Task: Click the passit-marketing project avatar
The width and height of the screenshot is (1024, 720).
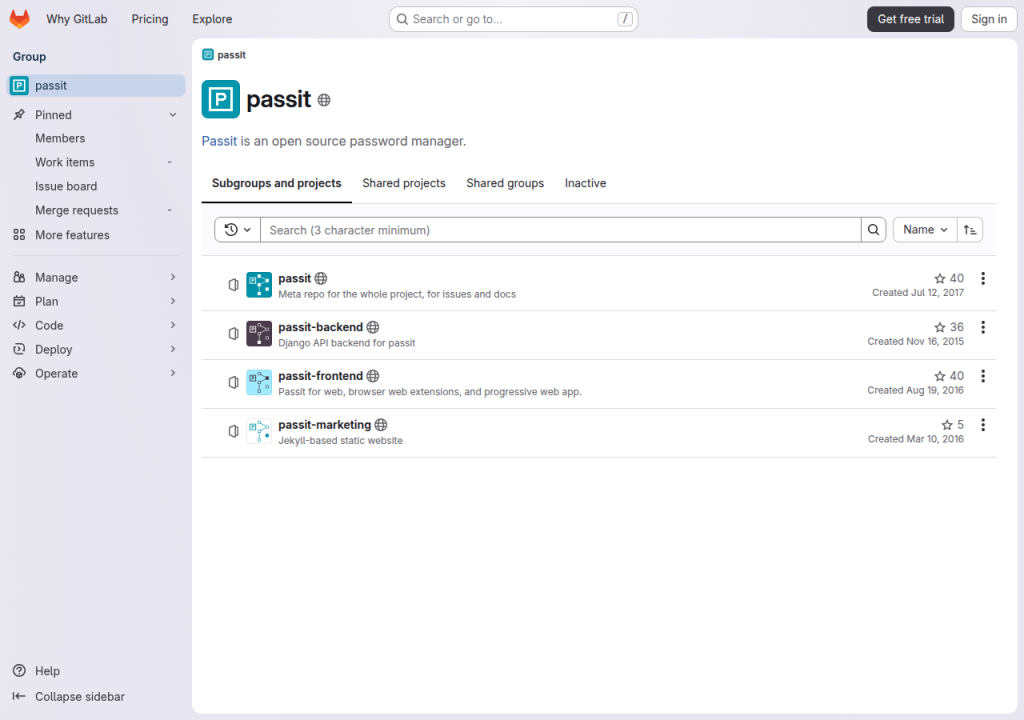Action: (259, 432)
